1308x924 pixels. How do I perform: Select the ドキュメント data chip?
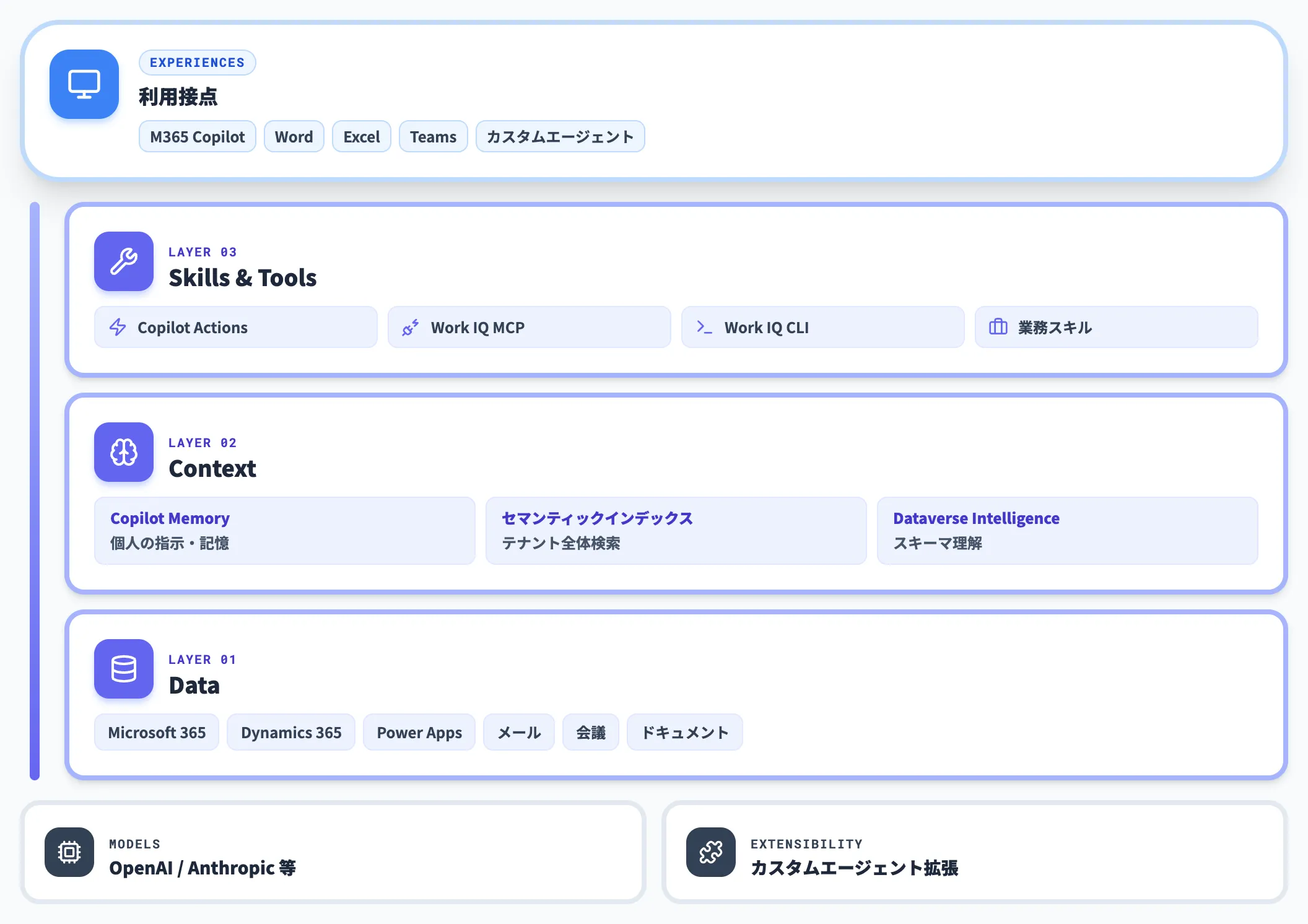coord(685,732)
